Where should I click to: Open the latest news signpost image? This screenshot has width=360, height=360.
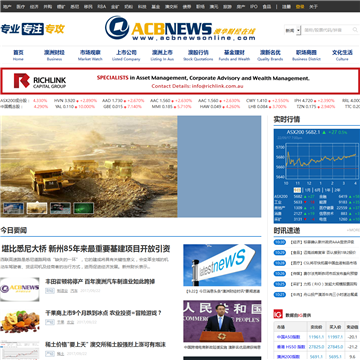pyautogui.click(x=222, y=265)
